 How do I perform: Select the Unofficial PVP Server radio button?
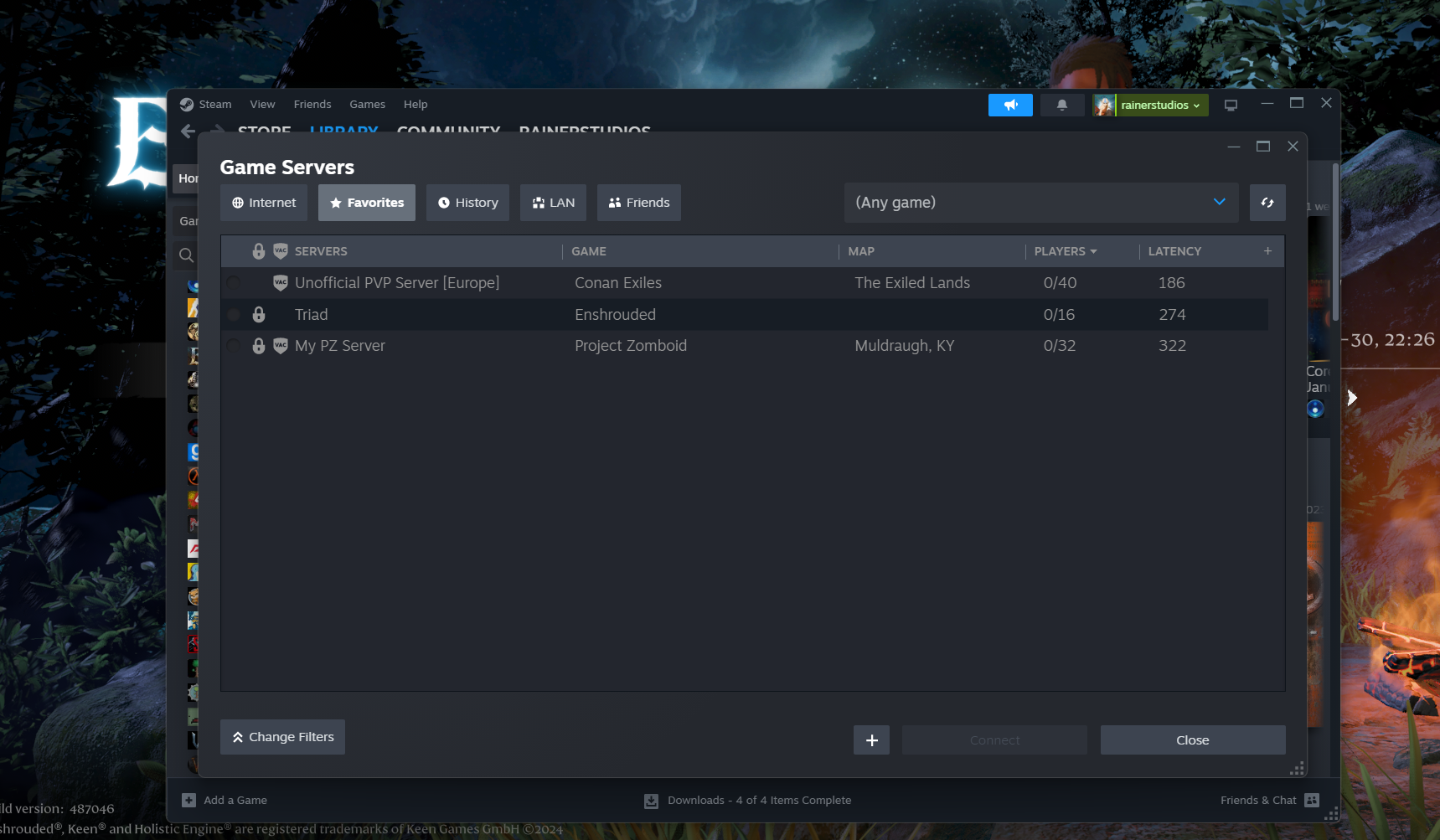click(233, 283)
